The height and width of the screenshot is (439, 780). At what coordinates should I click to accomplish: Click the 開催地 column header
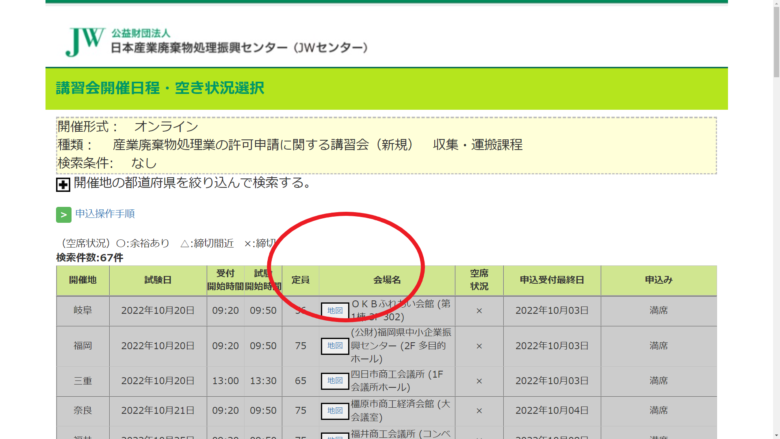(x=82, y=280)
